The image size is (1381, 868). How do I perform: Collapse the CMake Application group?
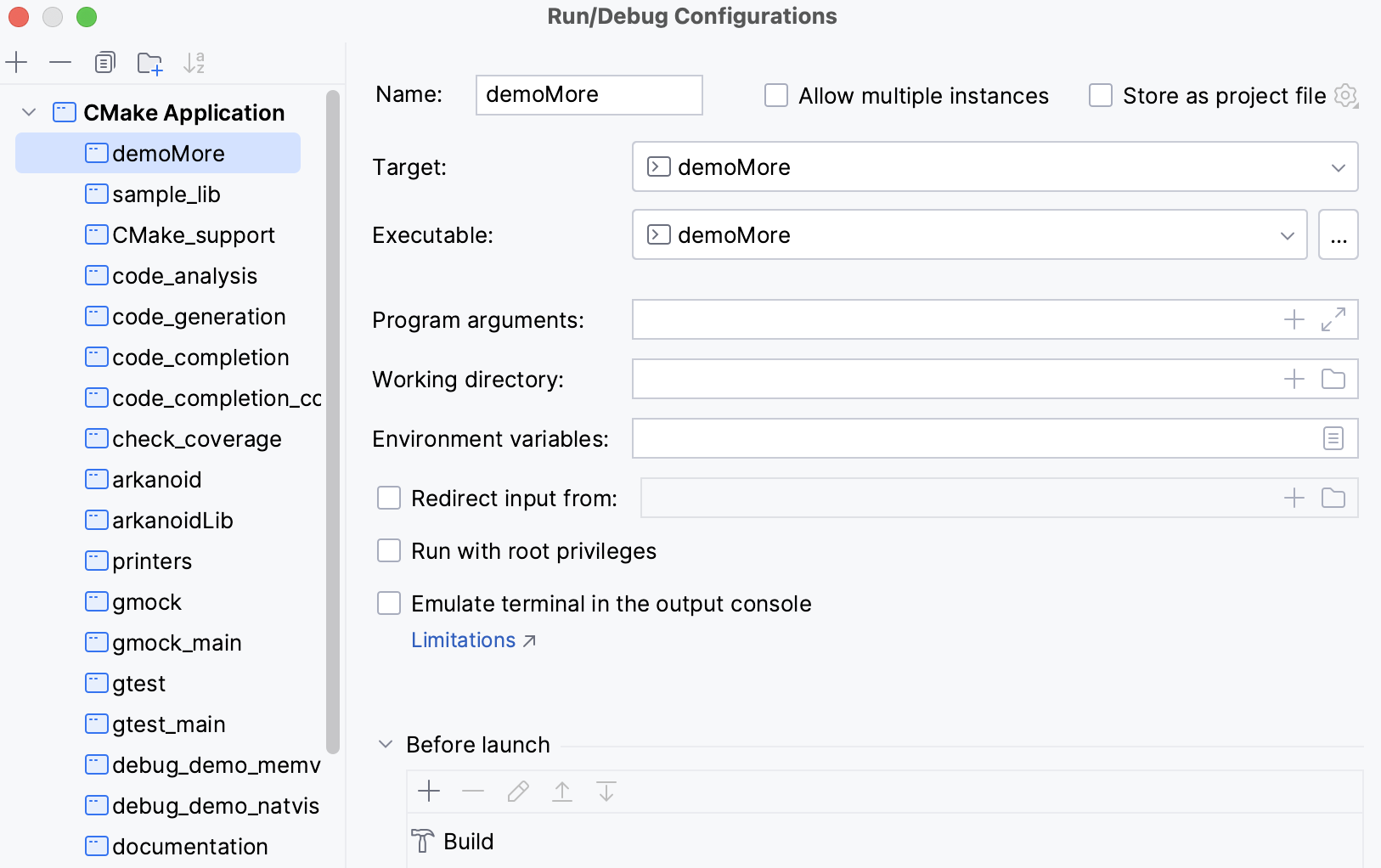point(28,111)
